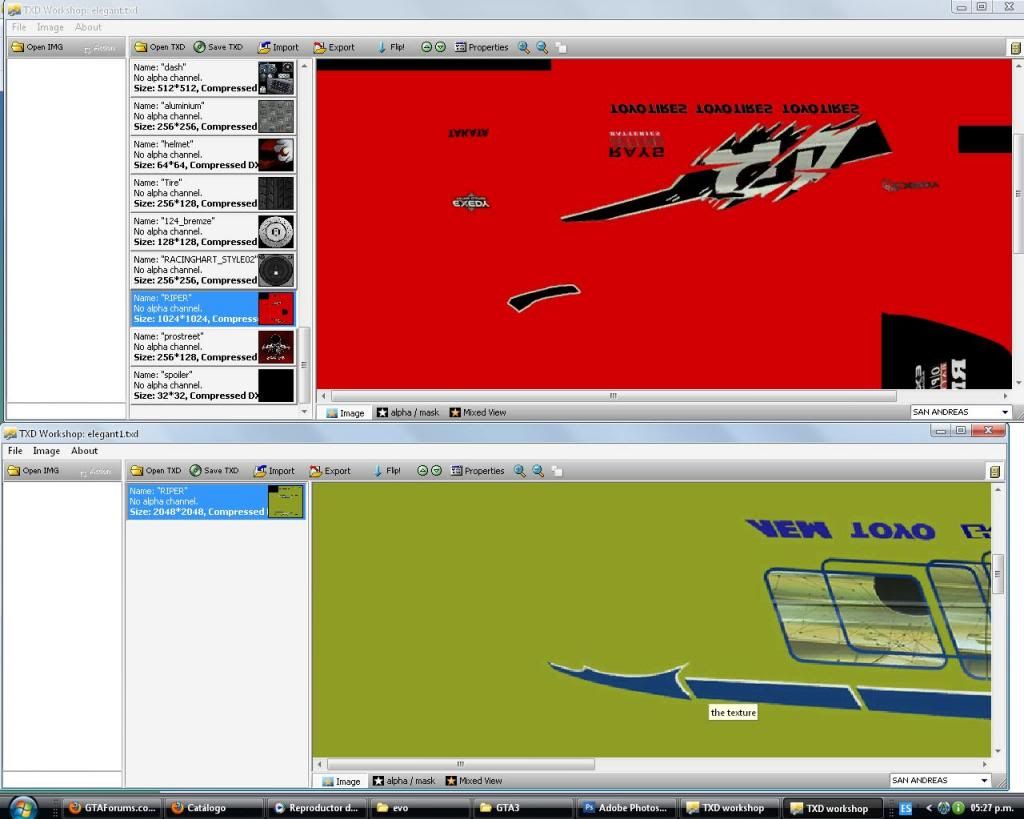Export the texture from elegant1.txd window
Screen dimensions: 1024x819
tap(330, 470)
